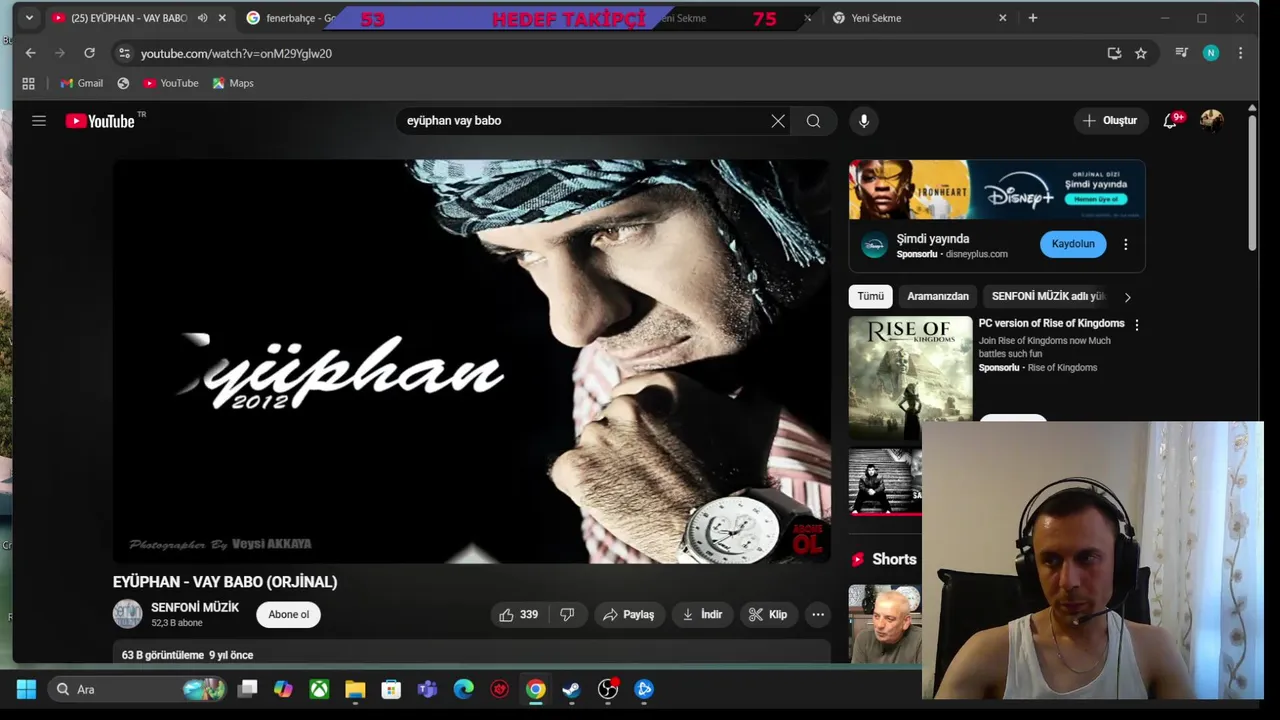Open a new Chrome tab with plus

pyautogui.click(x=1033, y=18)
